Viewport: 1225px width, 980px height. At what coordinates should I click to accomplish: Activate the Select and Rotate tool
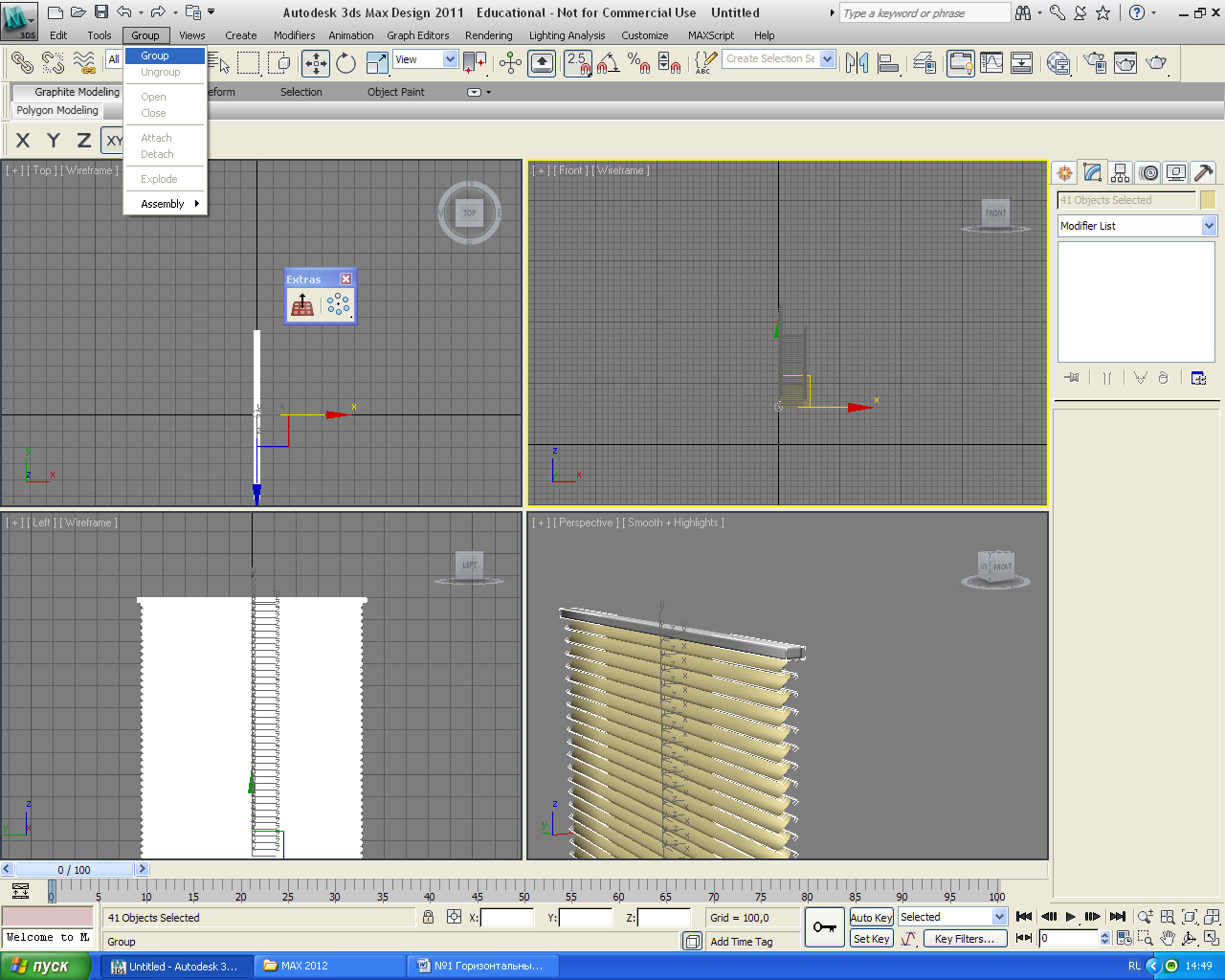coord(346,63)
